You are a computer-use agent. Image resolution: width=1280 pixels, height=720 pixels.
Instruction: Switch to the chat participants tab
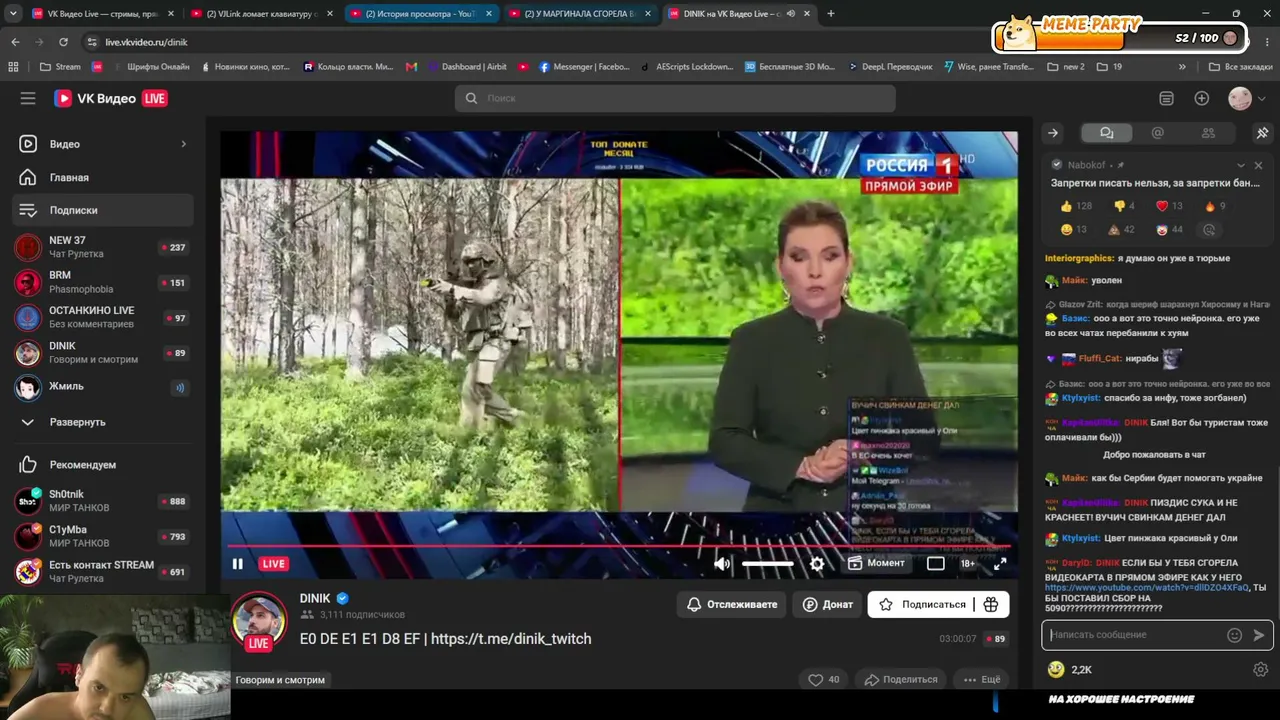point(1208,133)
